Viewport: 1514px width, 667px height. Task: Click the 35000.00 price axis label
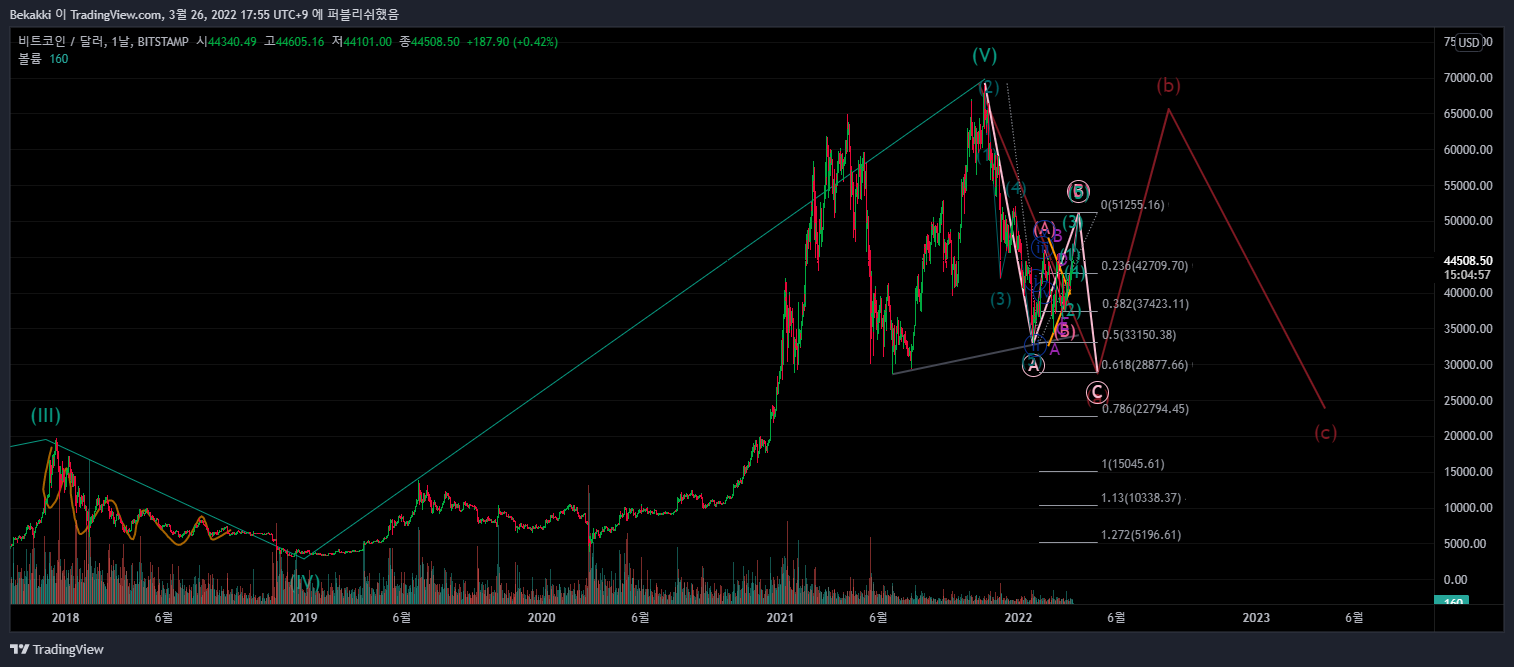point(1468,329)
